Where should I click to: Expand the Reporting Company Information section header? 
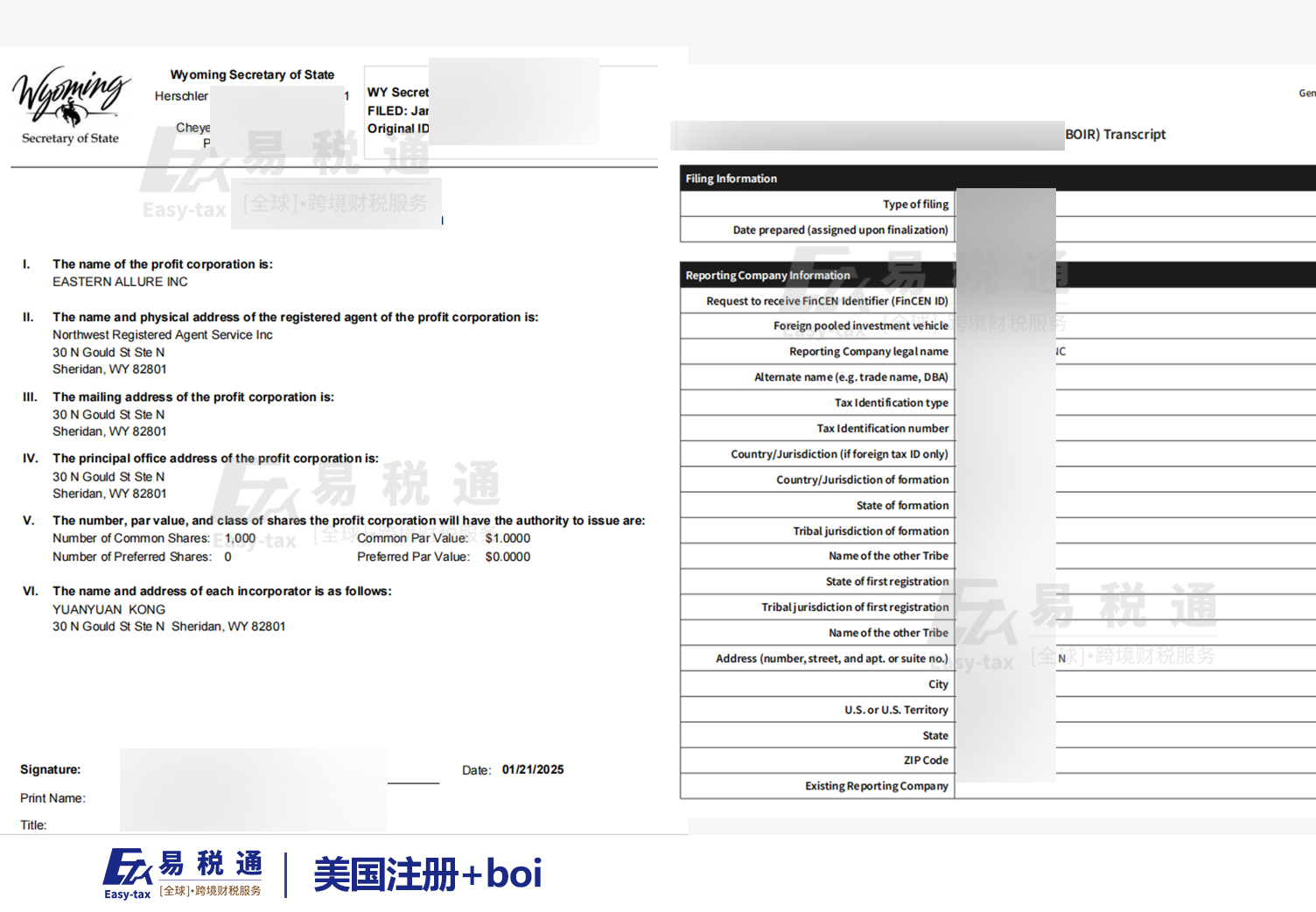[767, 275]
